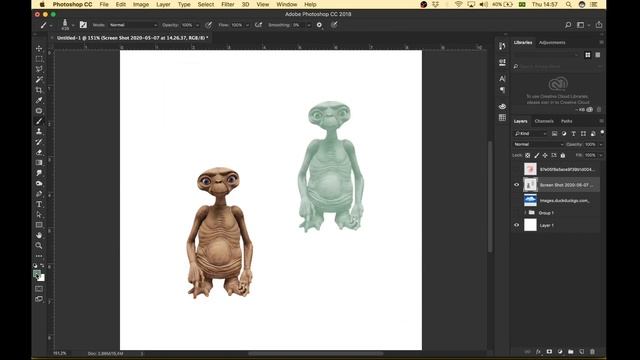Select the Crop tool
This screenshot has height=360, width=640.
click(x=39, y=90)
